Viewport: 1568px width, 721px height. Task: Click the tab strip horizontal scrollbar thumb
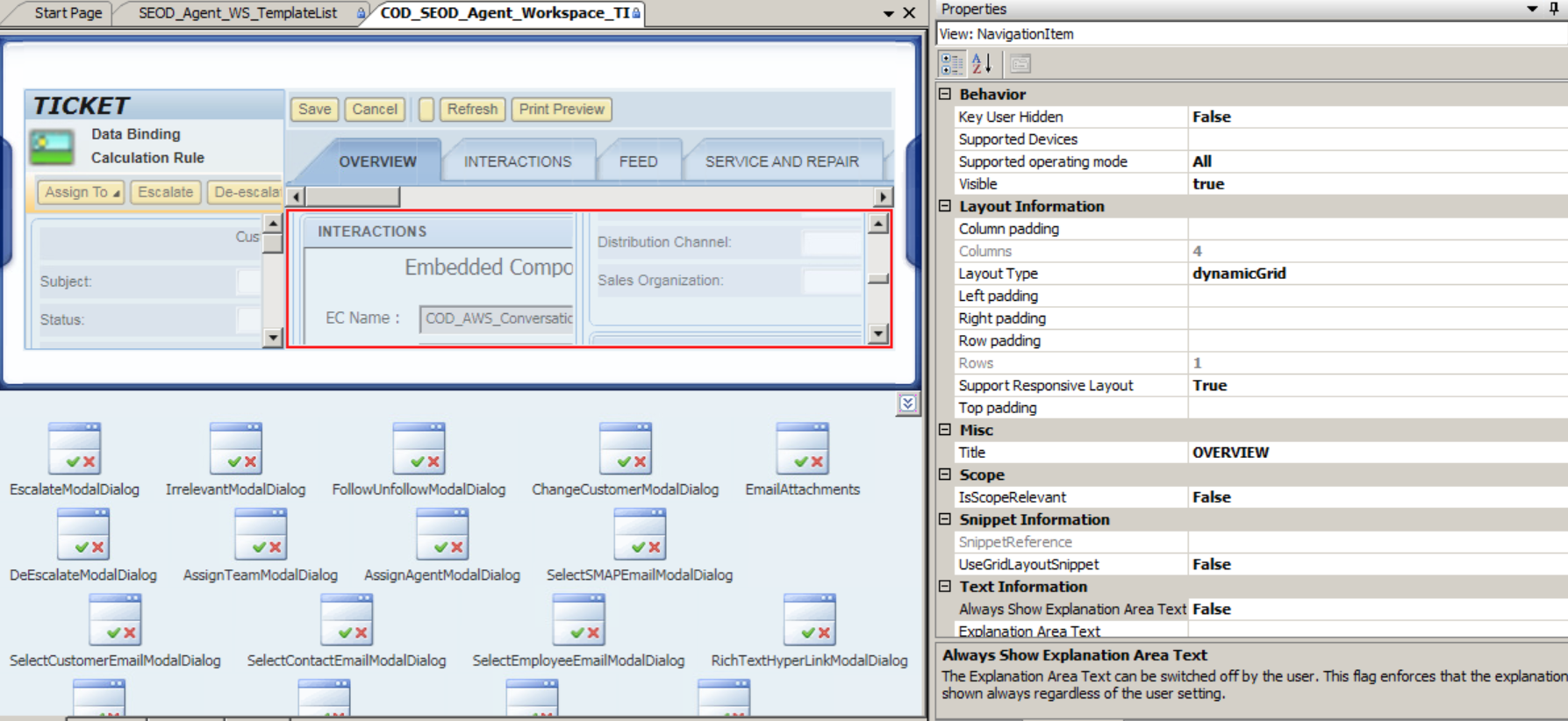click(352, 196)
